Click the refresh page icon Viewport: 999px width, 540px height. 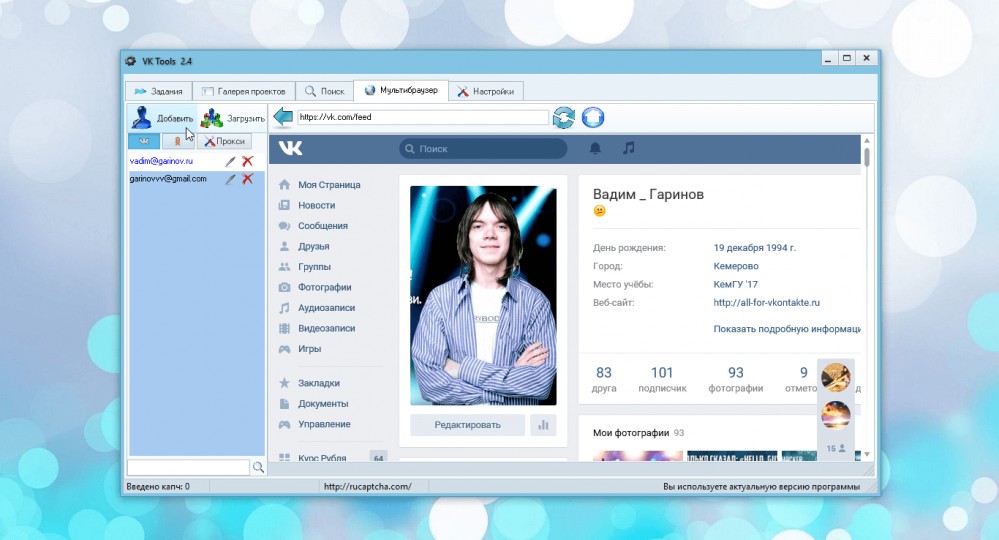point(564,117)
